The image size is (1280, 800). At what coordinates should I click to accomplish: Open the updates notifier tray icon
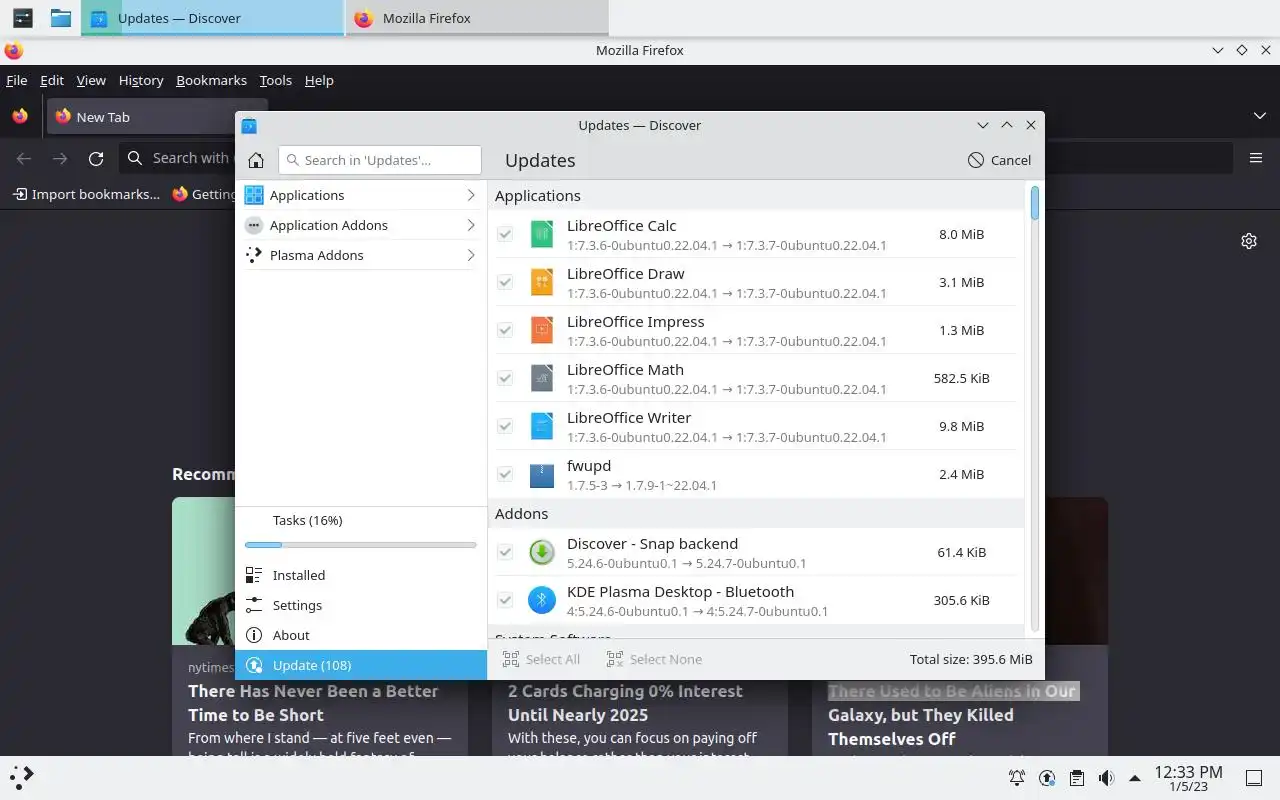click(1047, 778)
